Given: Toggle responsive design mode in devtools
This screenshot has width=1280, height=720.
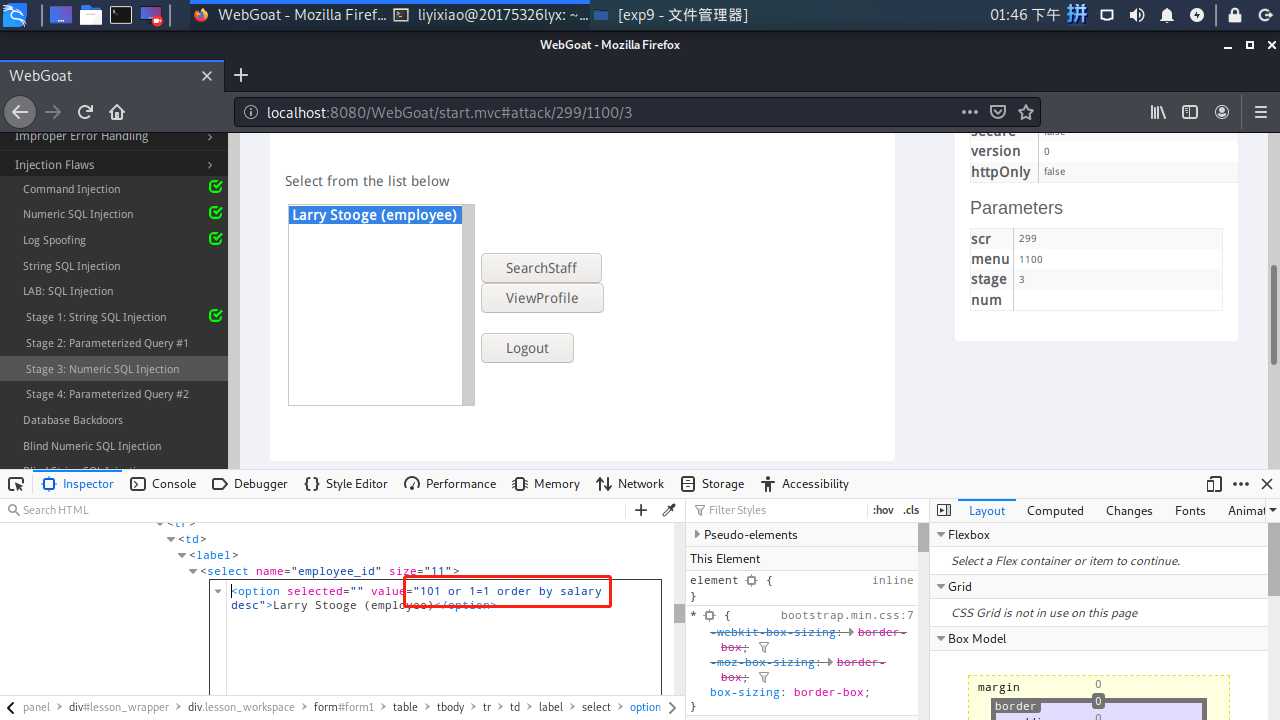Looking at the screenshot, I should coord(1214,484).
